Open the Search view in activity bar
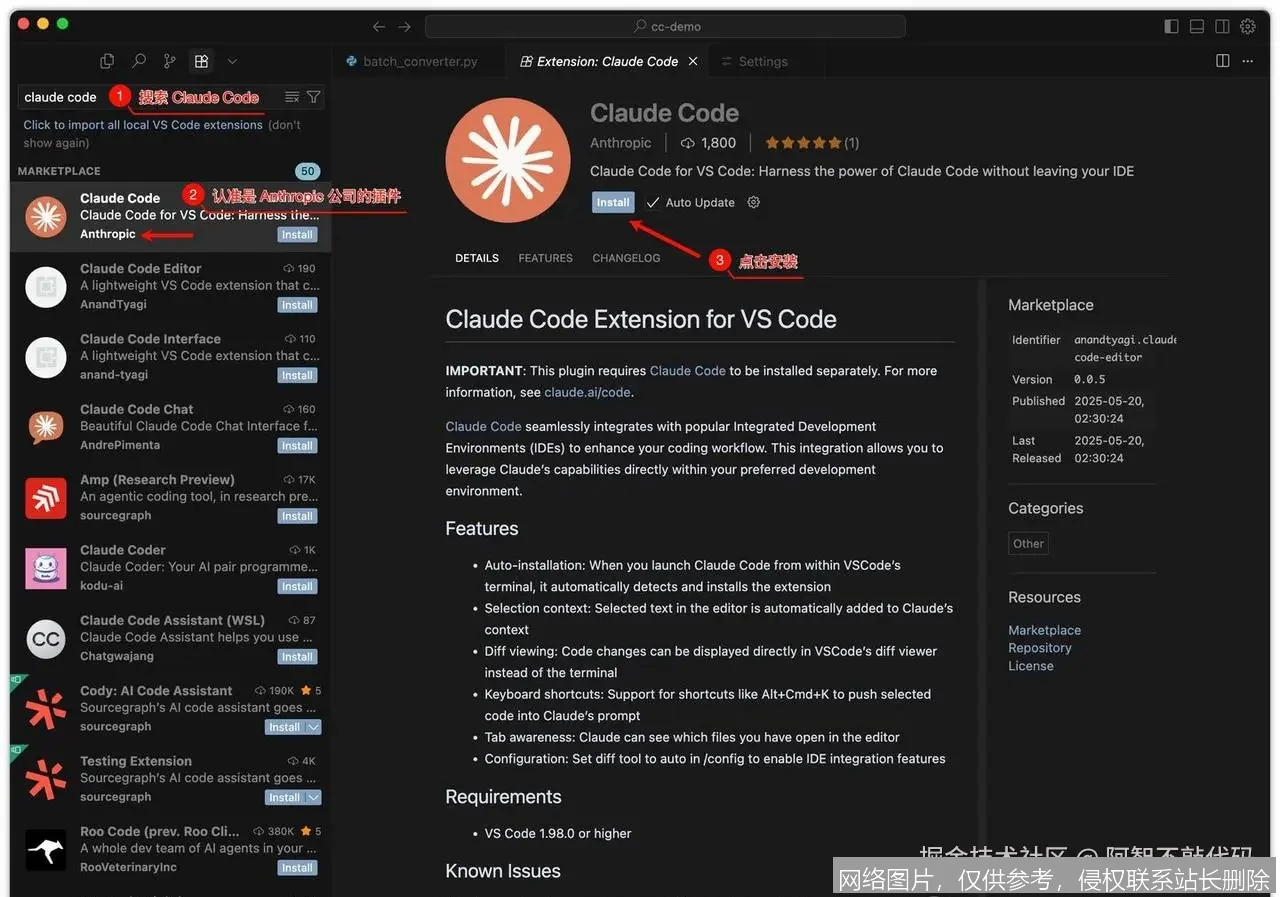This screenshot has width=1280, height=897. (139, 61)
